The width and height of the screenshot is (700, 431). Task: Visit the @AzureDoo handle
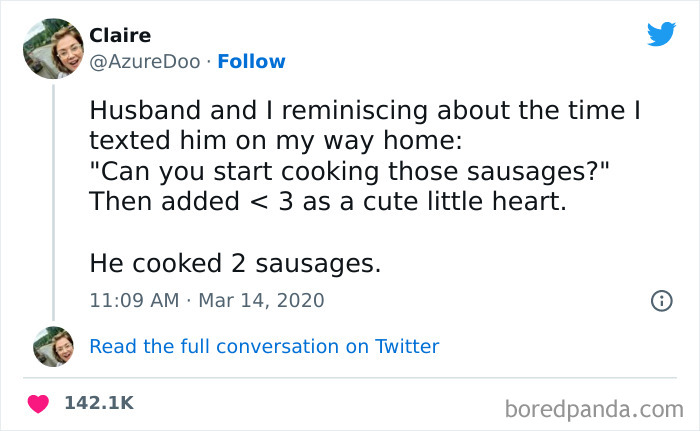click(x=144, y=61)
